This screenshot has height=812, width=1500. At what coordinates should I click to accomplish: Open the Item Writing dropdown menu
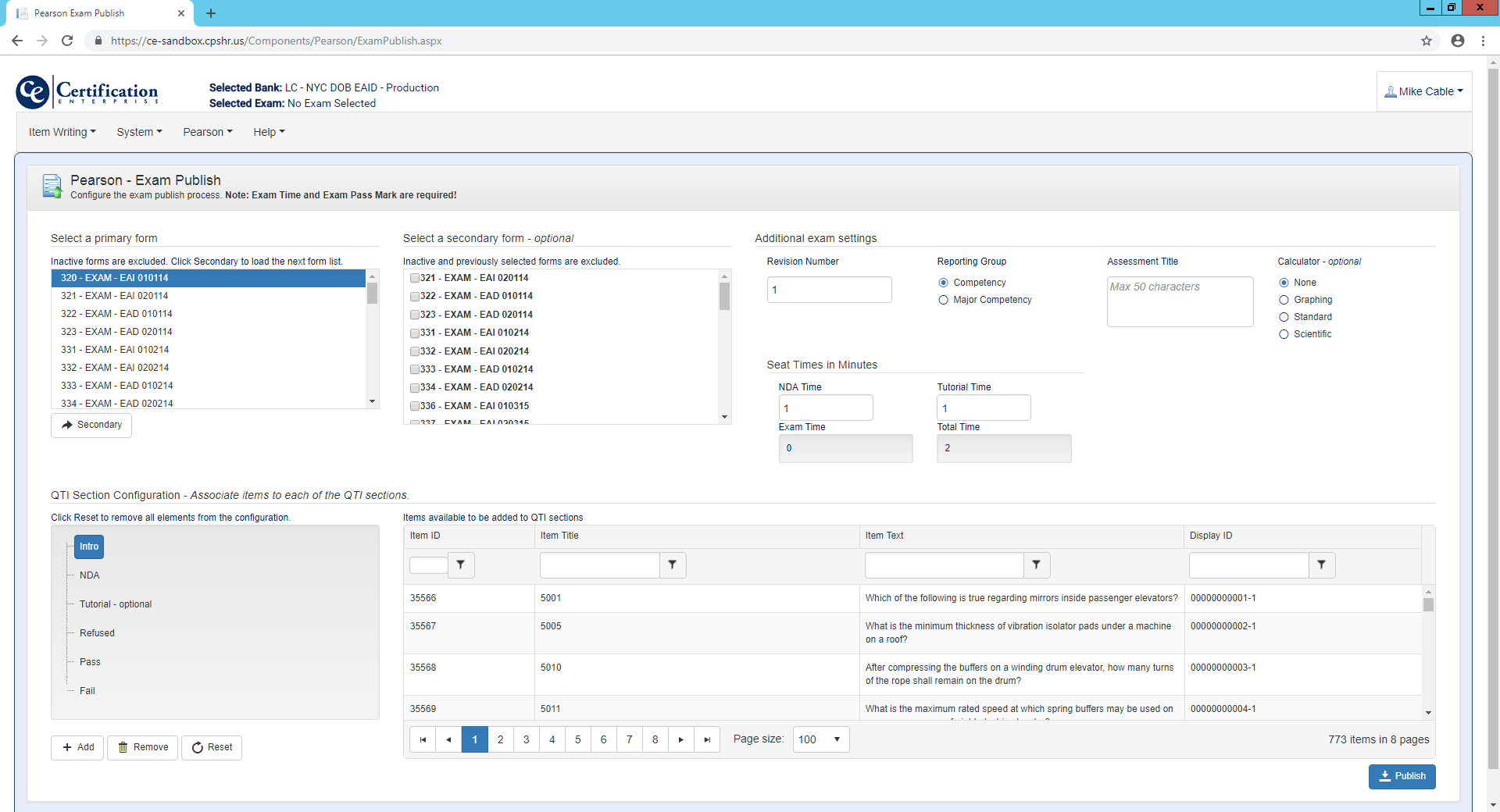(62, 132)
